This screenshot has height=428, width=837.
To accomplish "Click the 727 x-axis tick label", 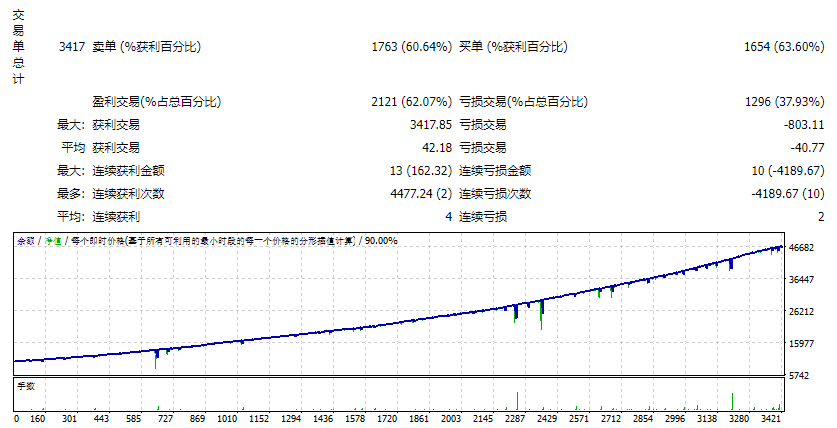I will coord(165,419).
